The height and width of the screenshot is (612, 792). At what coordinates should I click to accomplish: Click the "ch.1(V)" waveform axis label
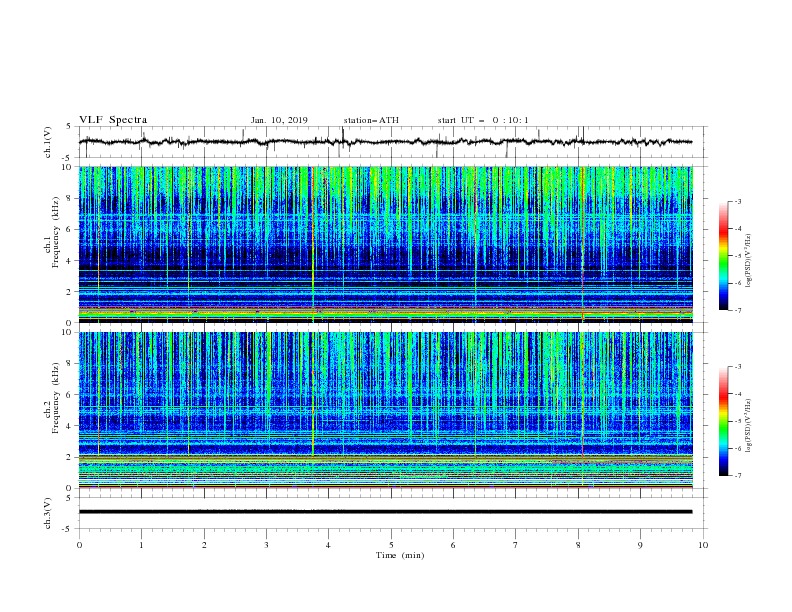tap(48, 142)
